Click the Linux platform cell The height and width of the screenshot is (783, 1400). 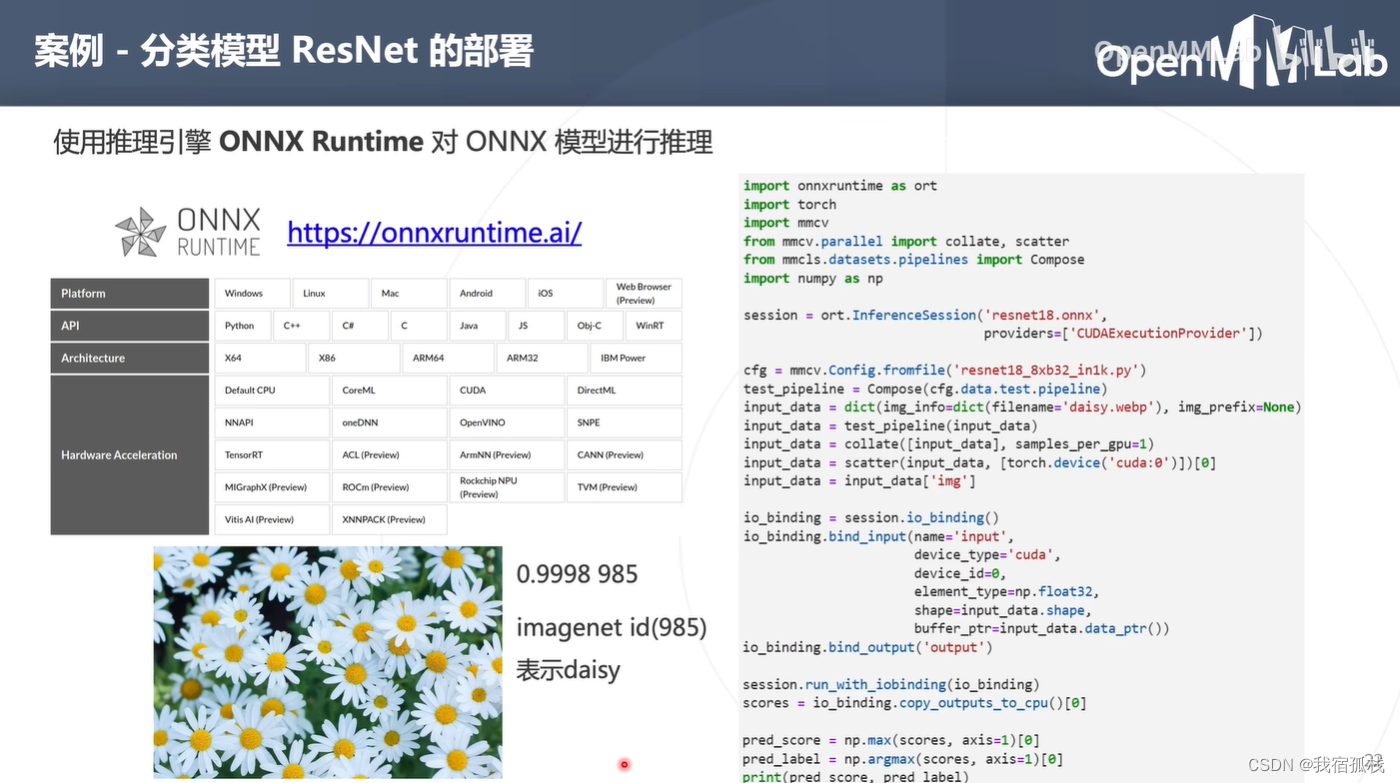331,293
